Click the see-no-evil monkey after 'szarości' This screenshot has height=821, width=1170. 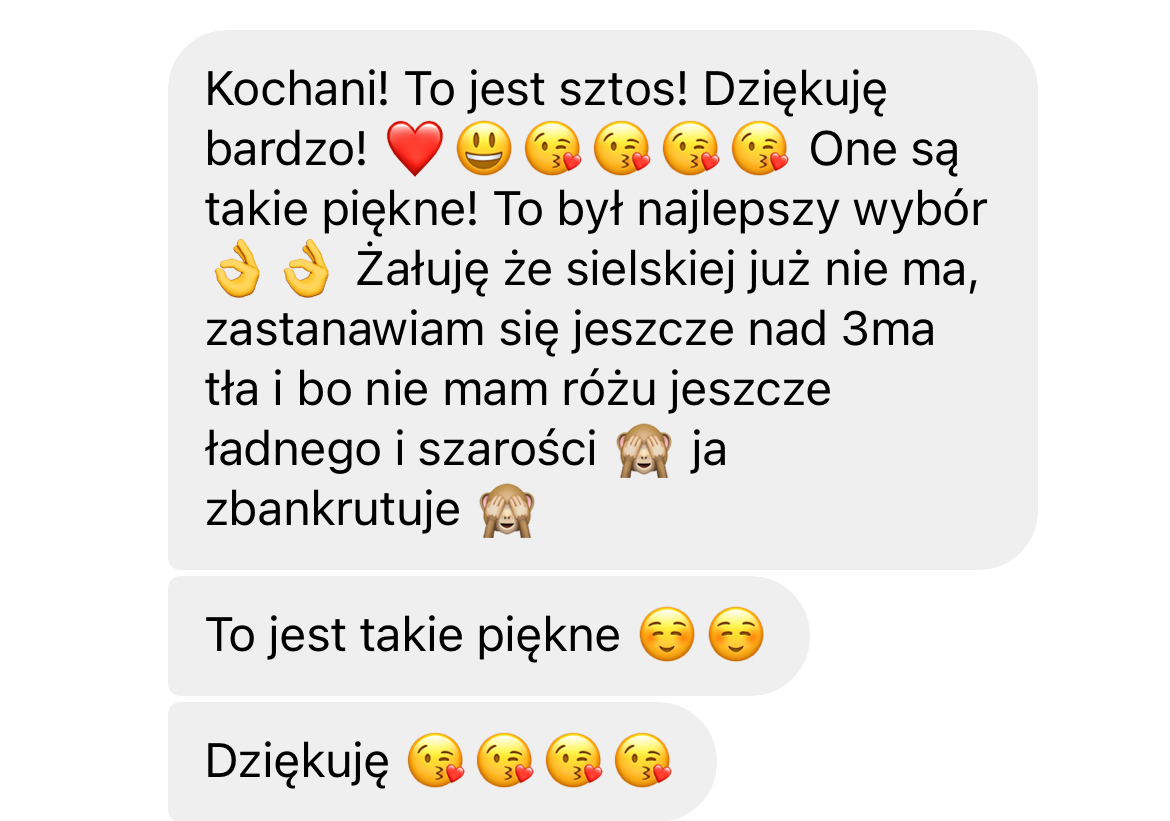coord(644,451)
